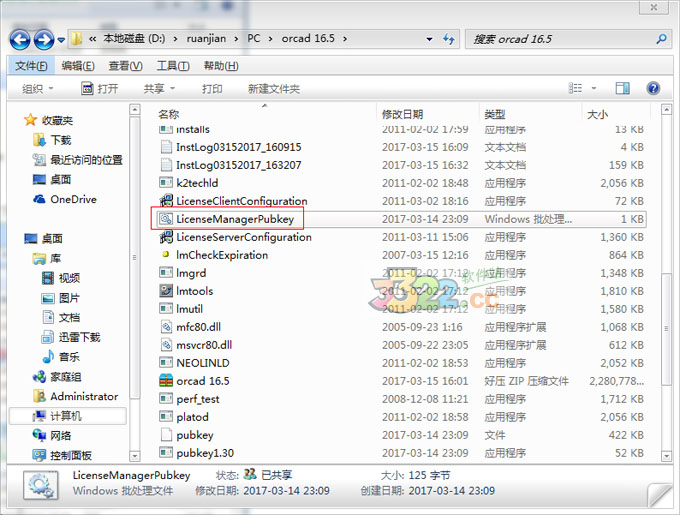680x515 pixels.
Task: Select 控制面板 in navigation pane
Action: [x=71, y=456]
